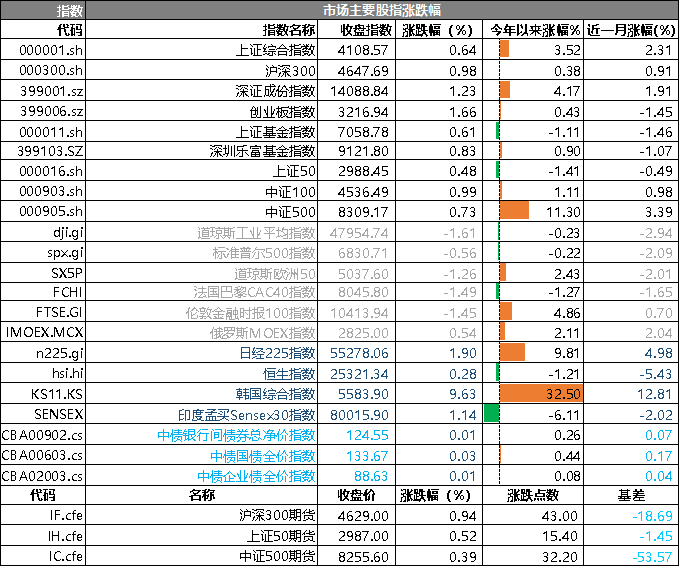This screenshot has height=568, width=681.
Task: Open the 中债银行间债券总净价指数 entry
Action: click(236, 435)
